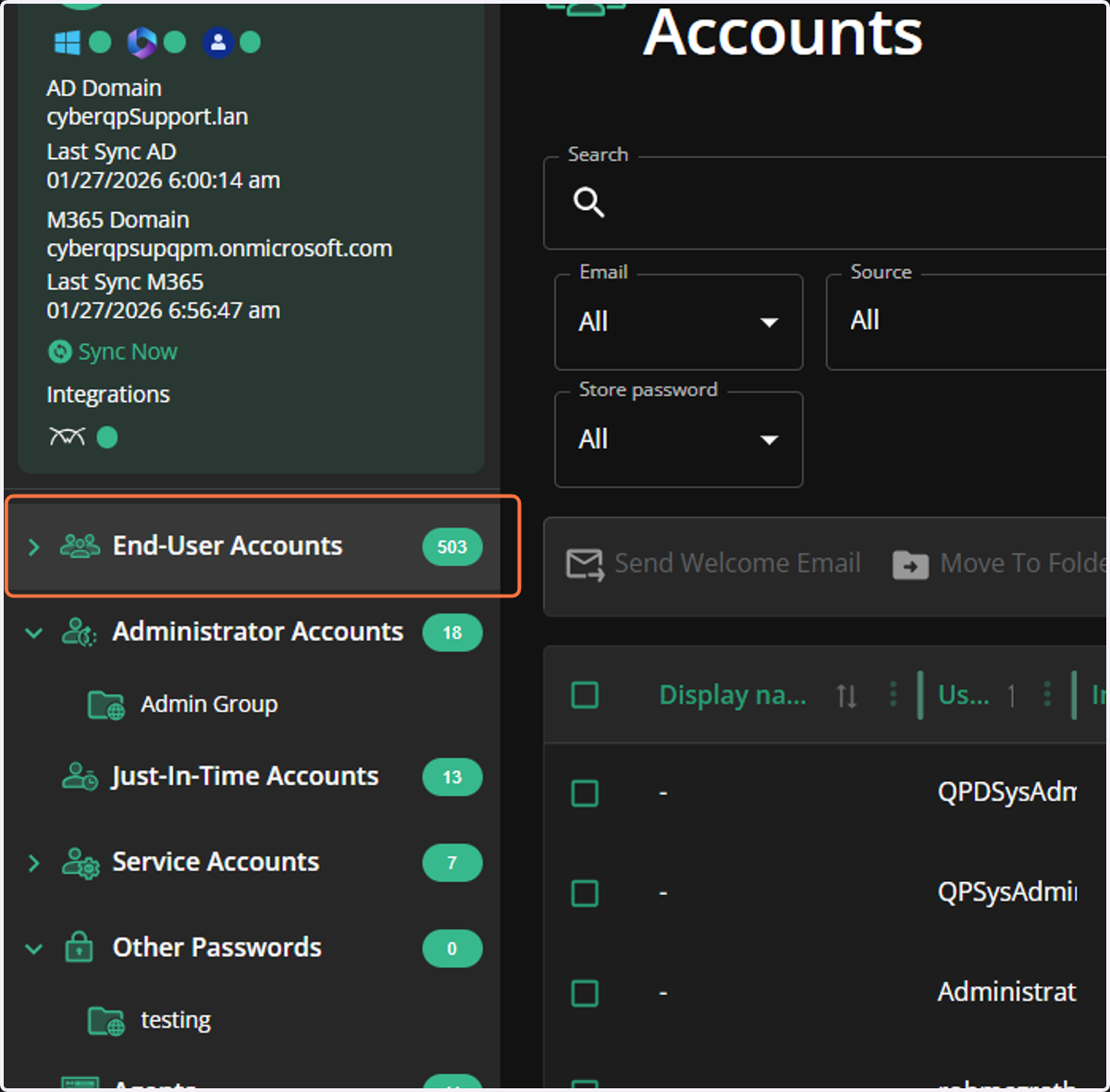Click the 7 count badge
This screenshot has width=1110, height=1092.
452,863
